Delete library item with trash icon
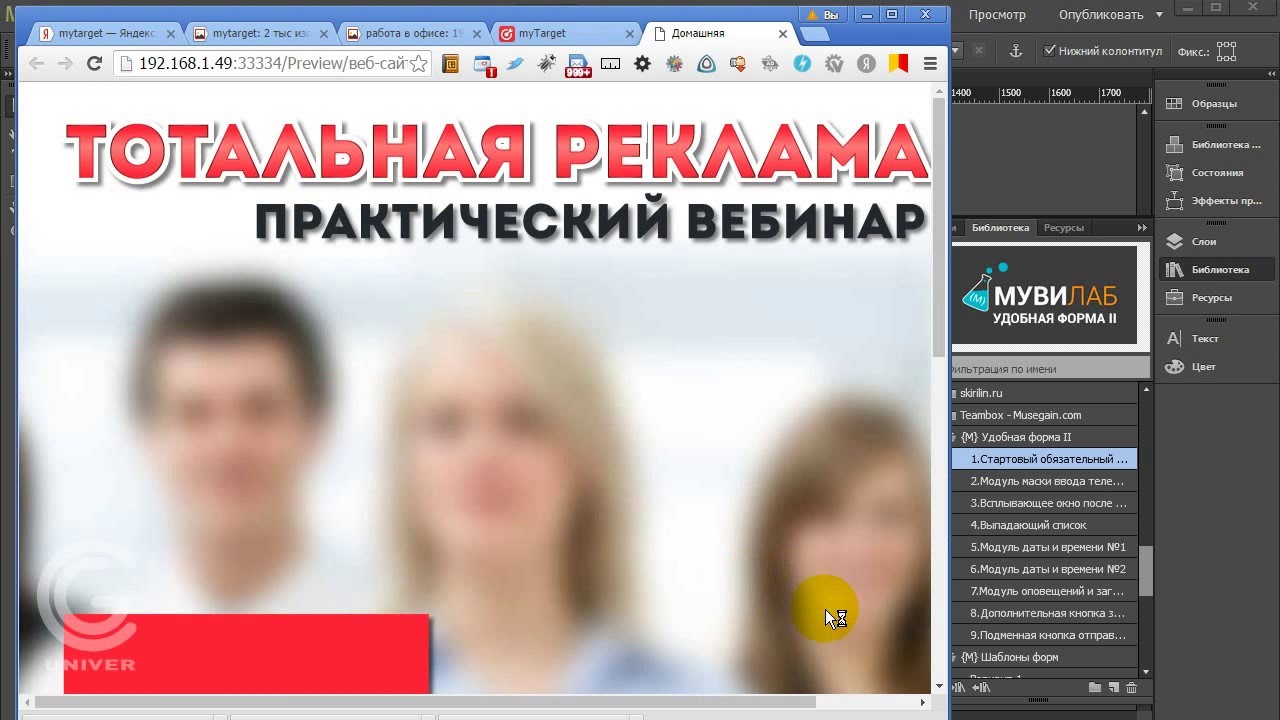The width and height of the screenshot is (1280, 720). click(x=1131, y=688)
